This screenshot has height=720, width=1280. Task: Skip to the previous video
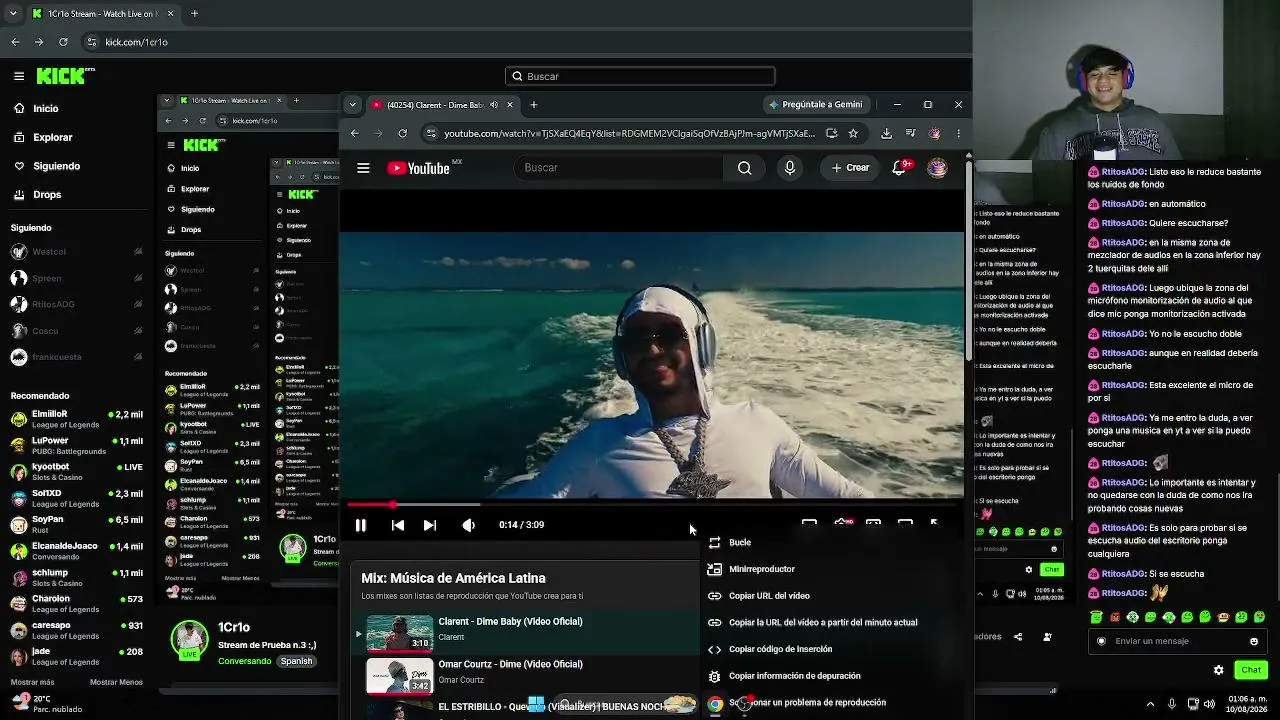point(398,525)
